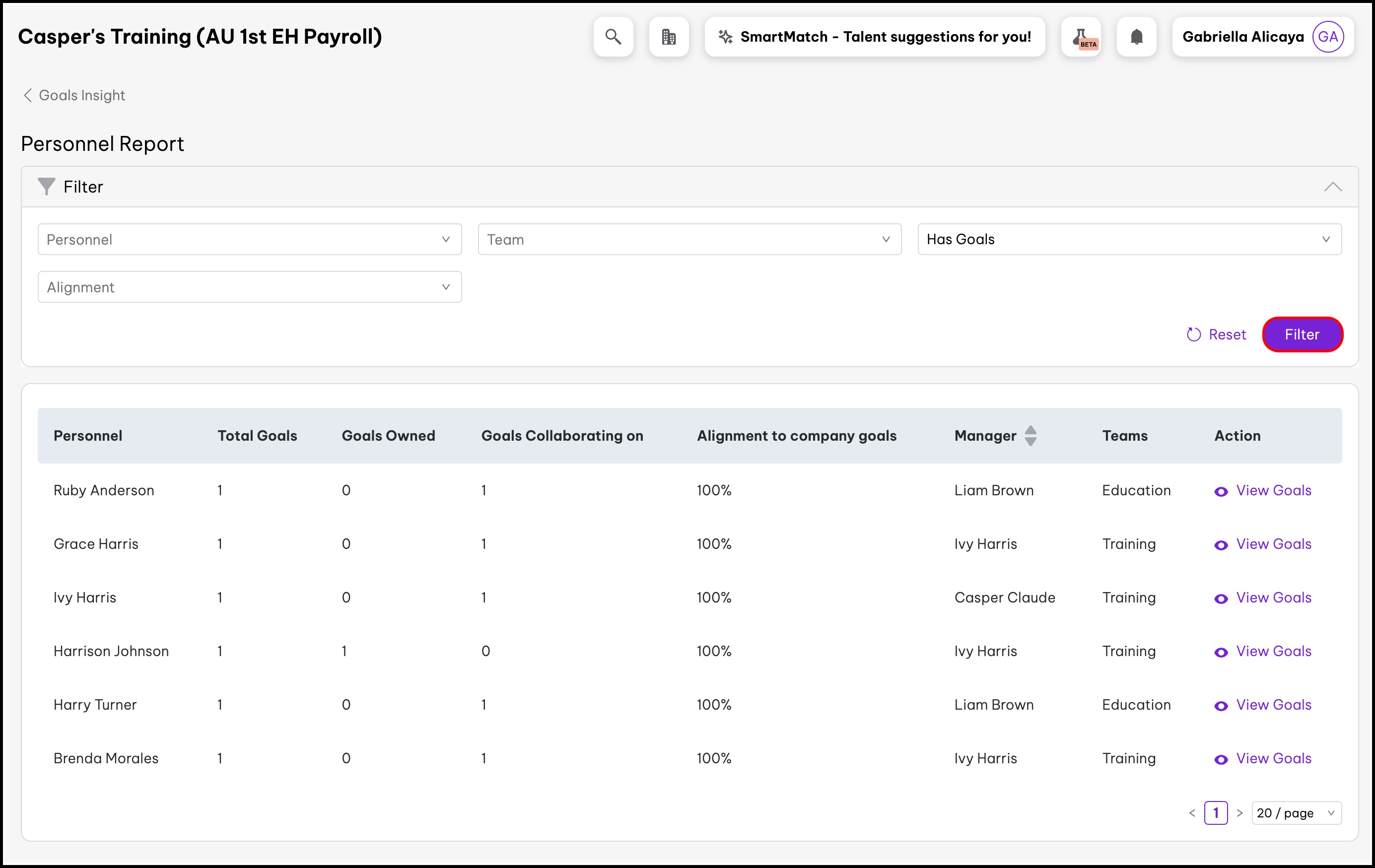Click the beta lab flask icon
This screenshot has width=1375, height=868.
1081,37
